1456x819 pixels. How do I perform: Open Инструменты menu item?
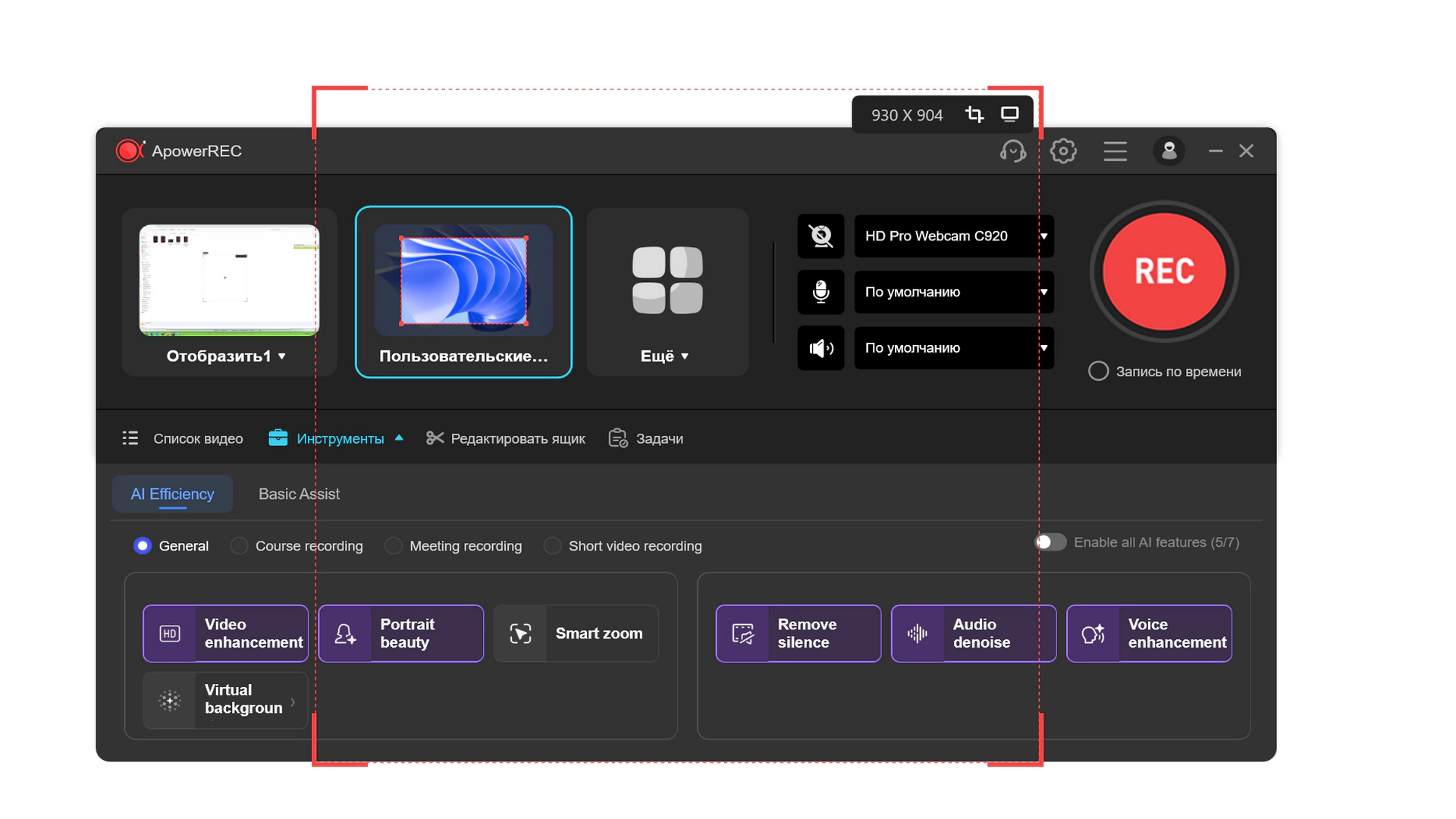(x=340, y=438)
